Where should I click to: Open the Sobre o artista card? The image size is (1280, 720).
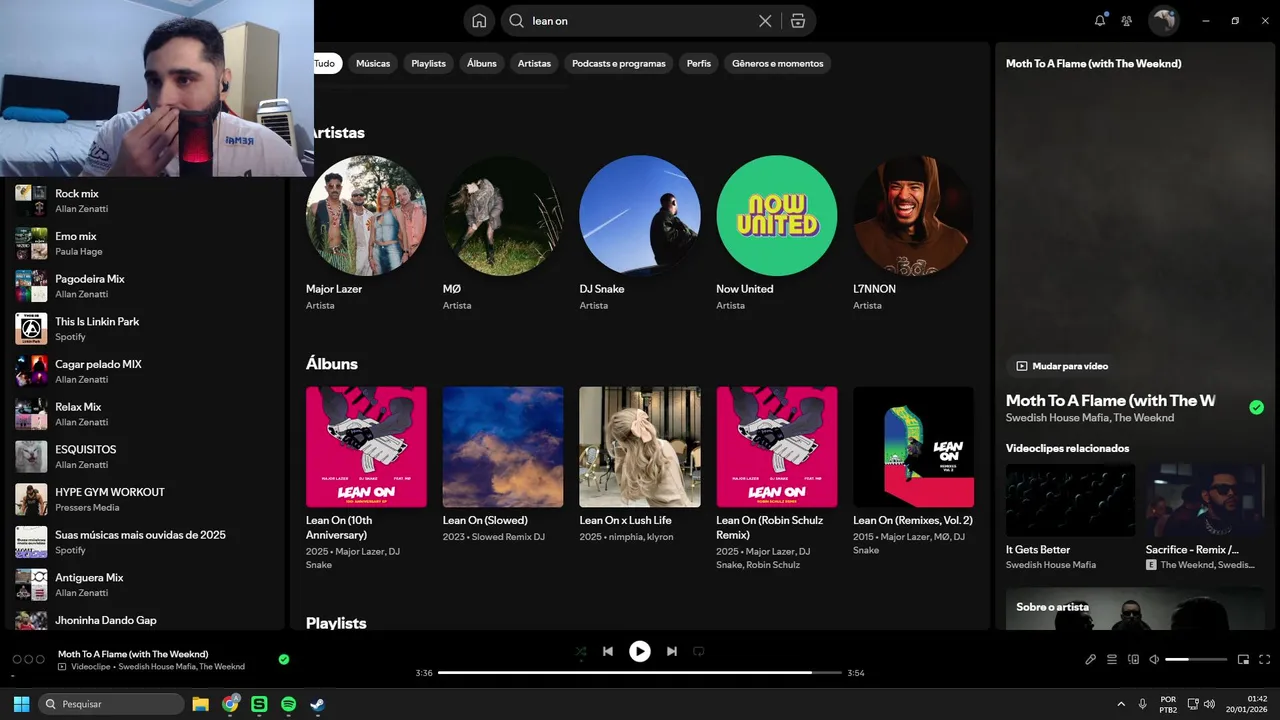(x=1135, y=608)
